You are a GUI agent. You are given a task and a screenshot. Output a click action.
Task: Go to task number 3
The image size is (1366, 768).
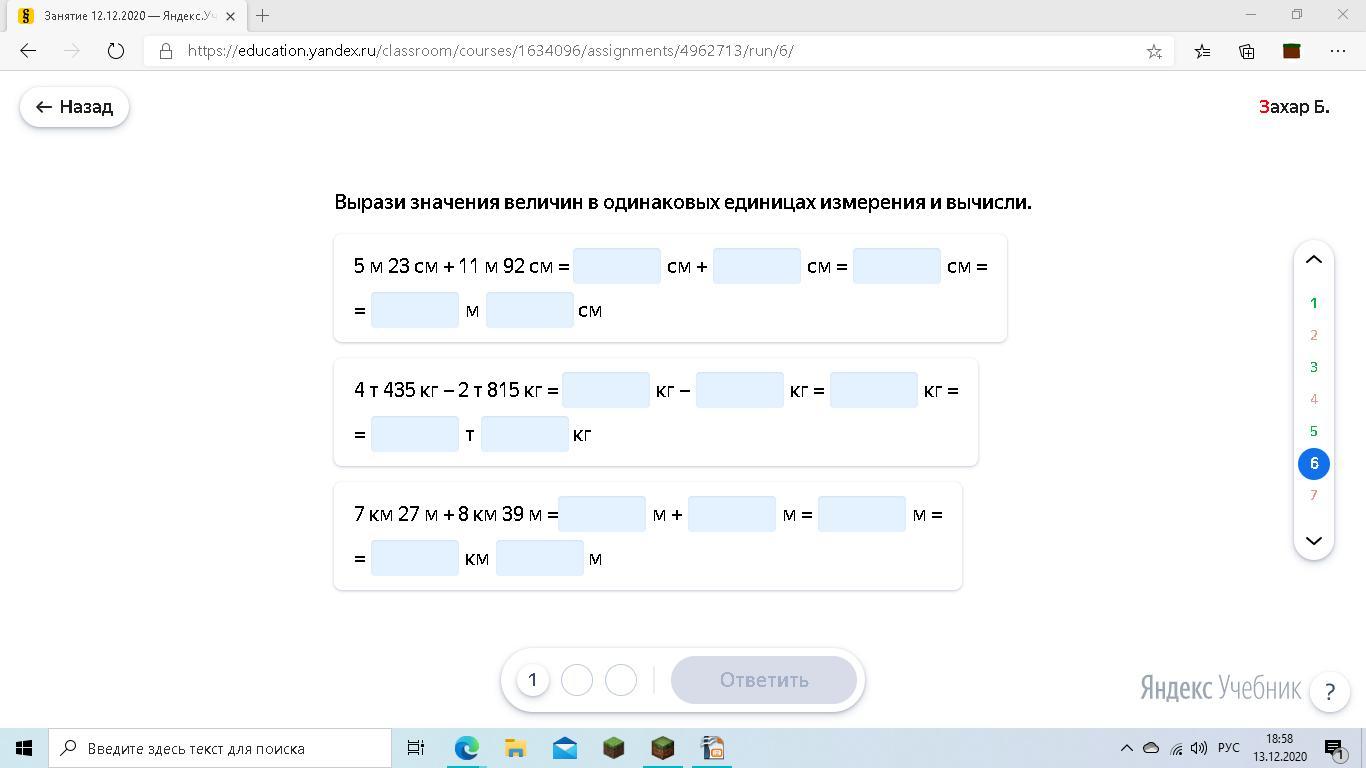(1313, 367)
